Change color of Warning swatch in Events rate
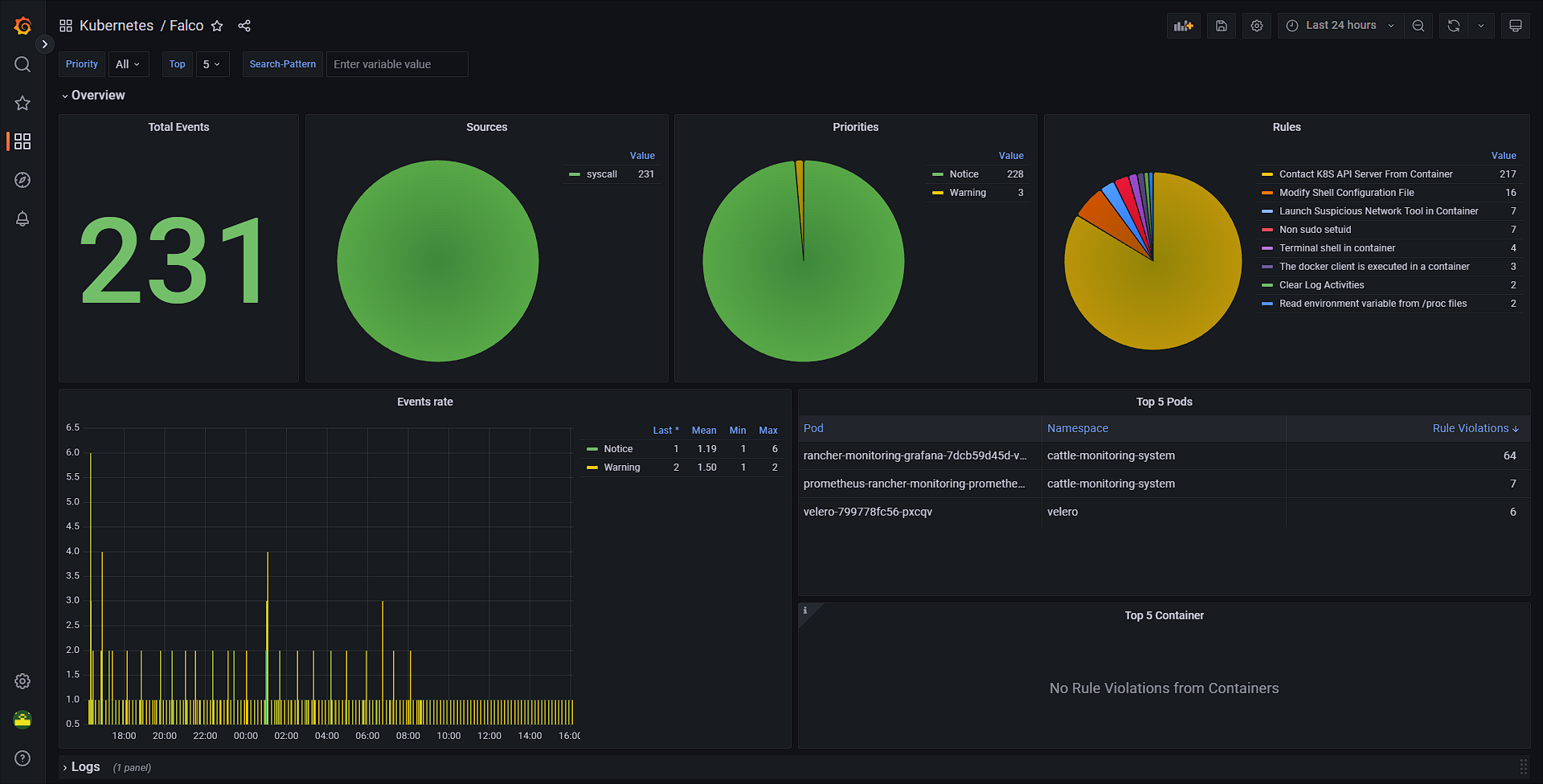 592,468
